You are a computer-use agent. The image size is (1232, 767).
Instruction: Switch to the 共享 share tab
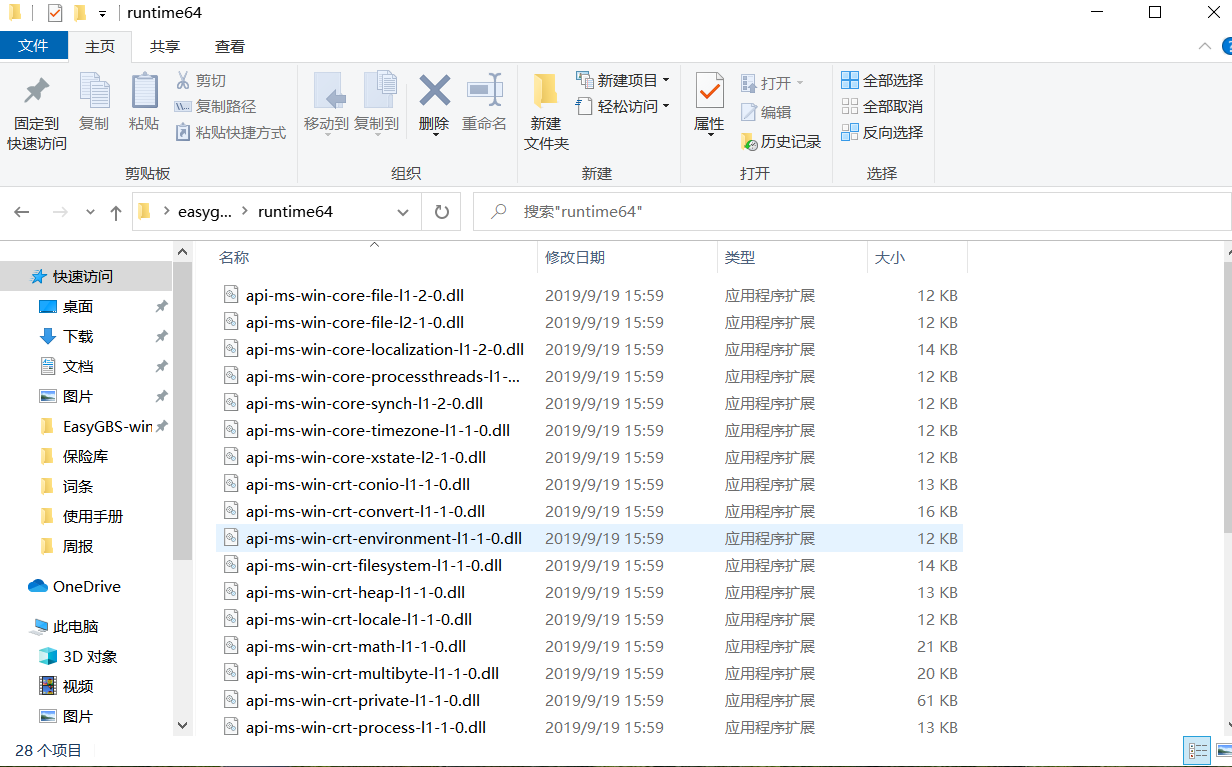point(165,46)
